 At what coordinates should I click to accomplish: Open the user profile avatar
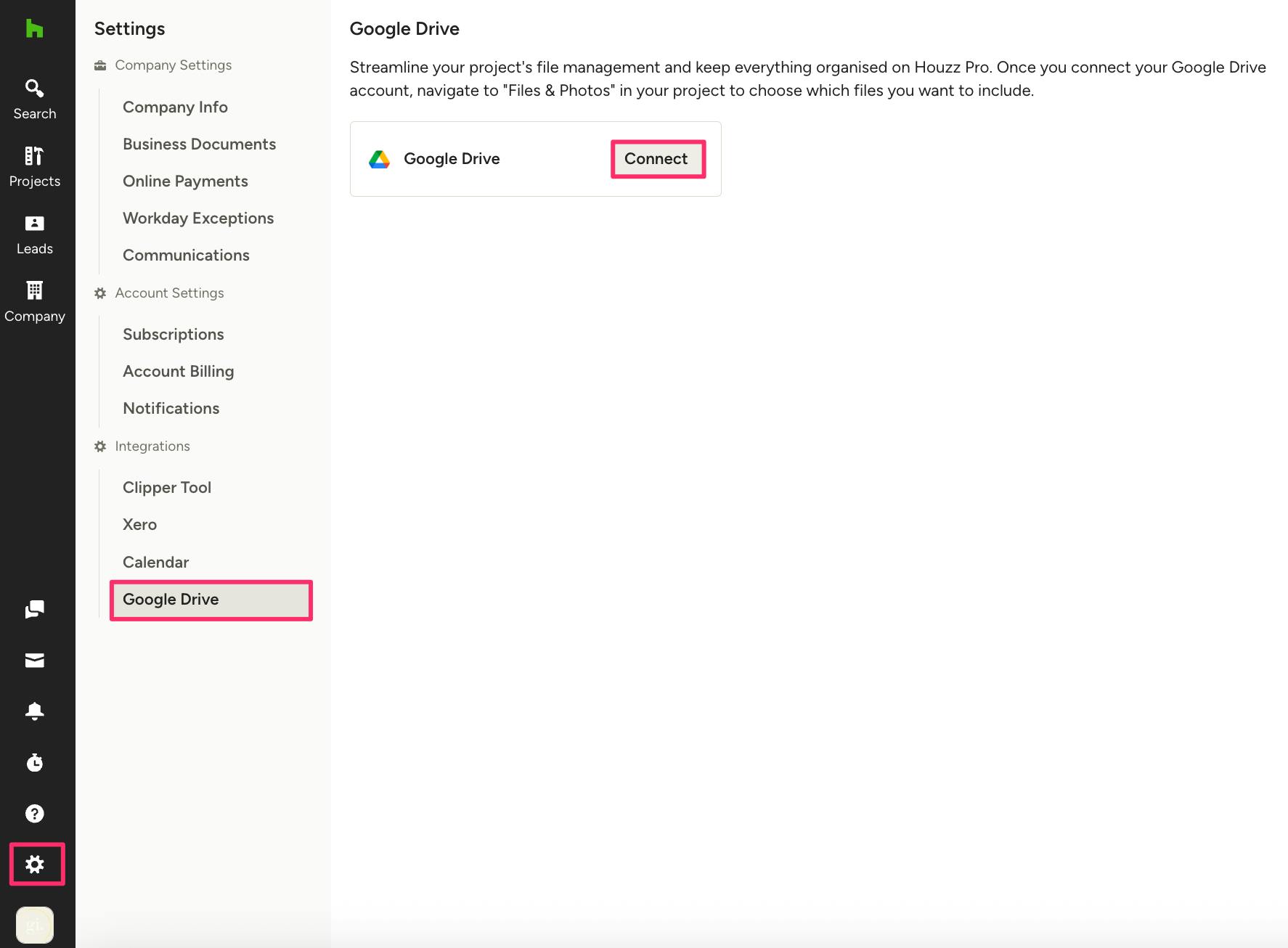34,925
